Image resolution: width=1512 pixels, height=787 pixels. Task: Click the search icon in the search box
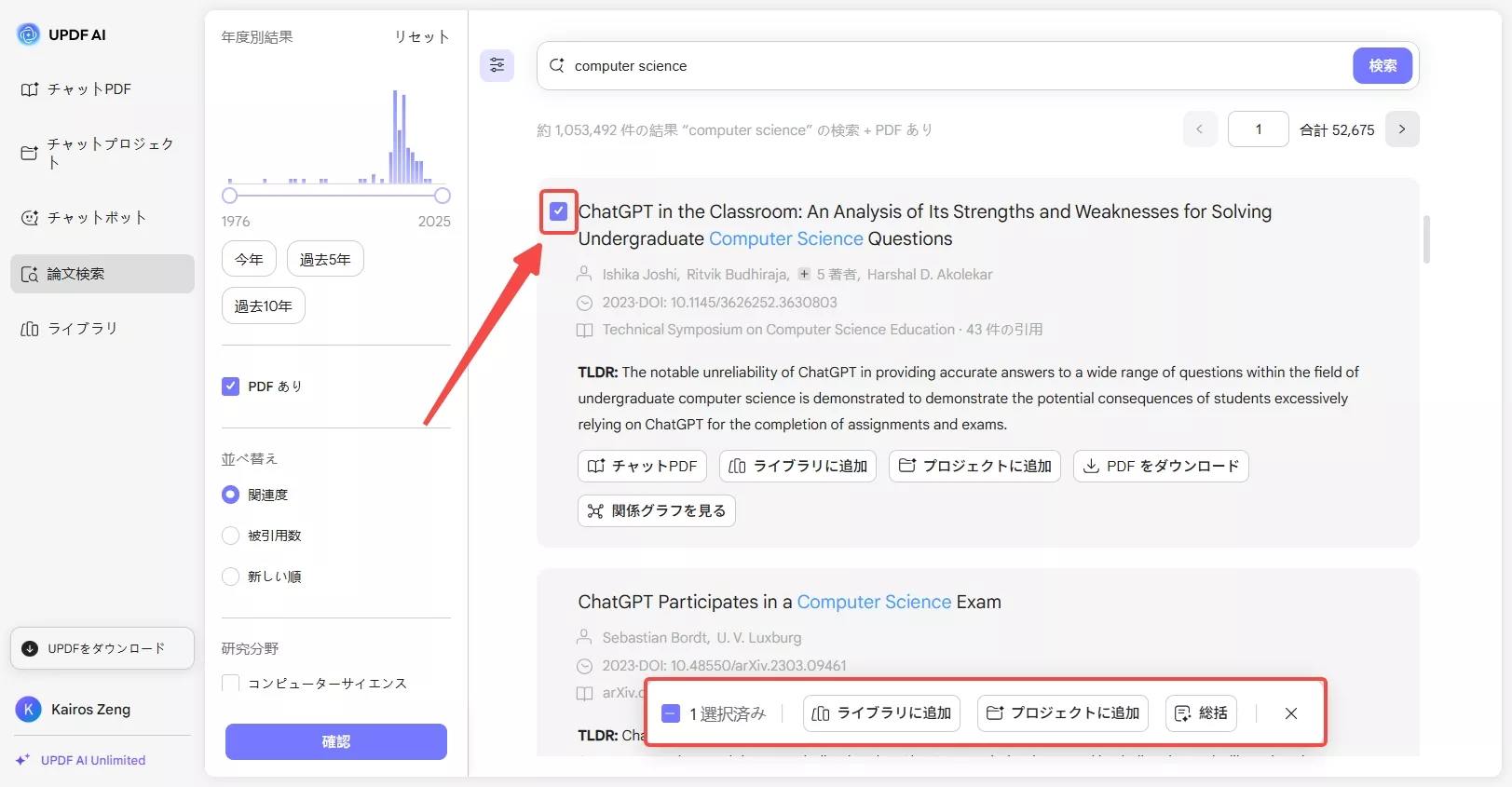point(557,65)
